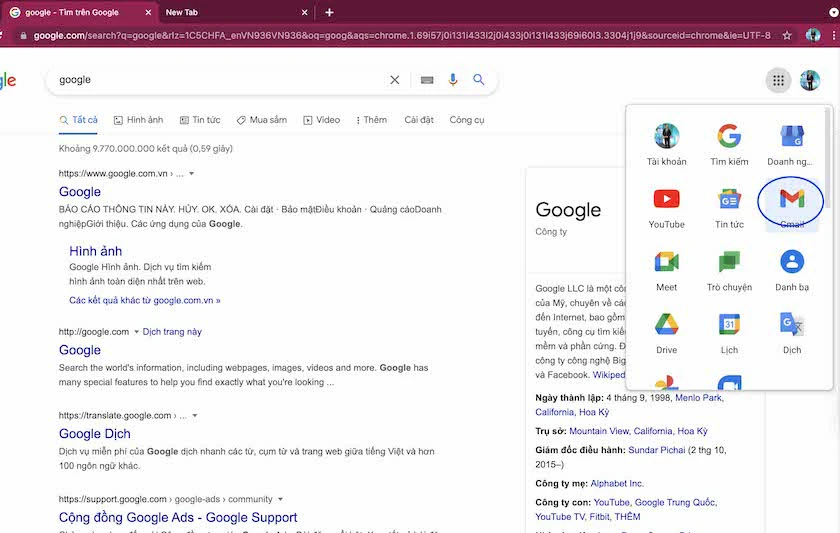Open the Tài khoản account app
Image resolution: width=840 pixels, height=533 pixels.
(666, 145)
